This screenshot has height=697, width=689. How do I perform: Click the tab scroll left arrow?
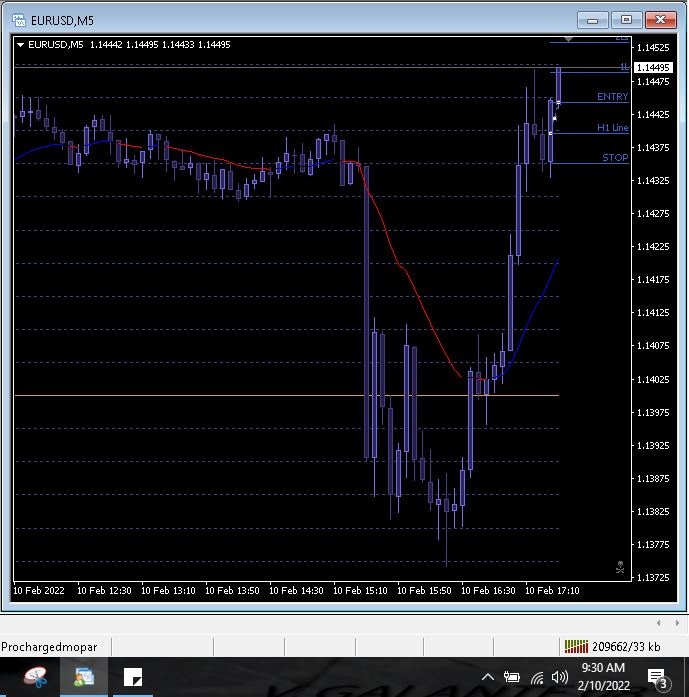click(x=659, y=623)
